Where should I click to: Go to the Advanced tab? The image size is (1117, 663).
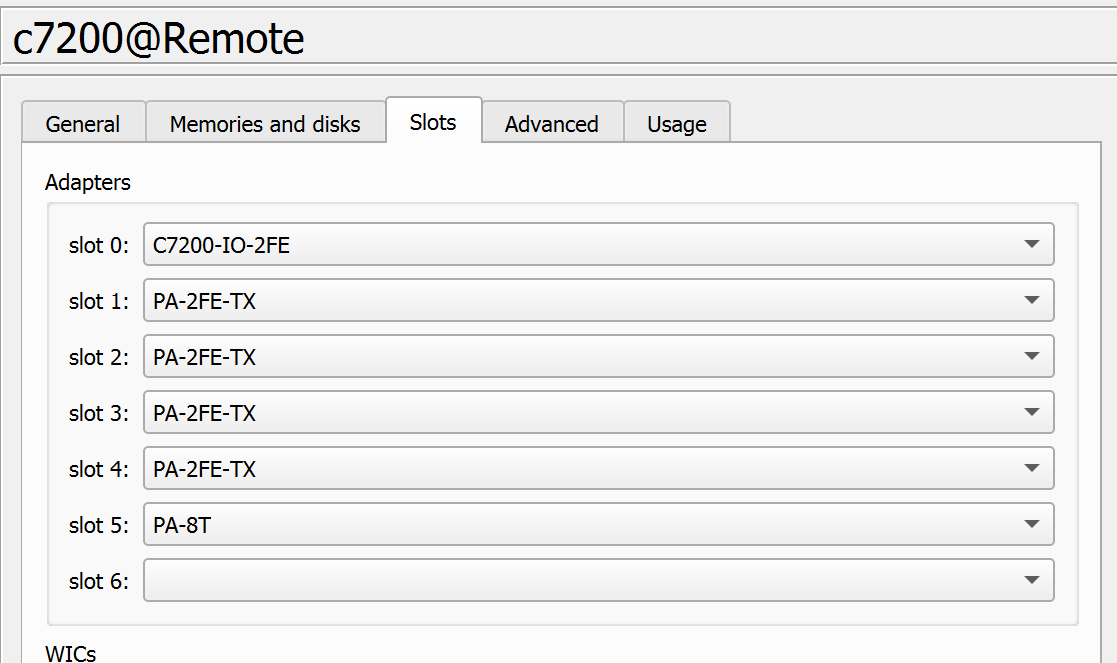tap(551, 124)
